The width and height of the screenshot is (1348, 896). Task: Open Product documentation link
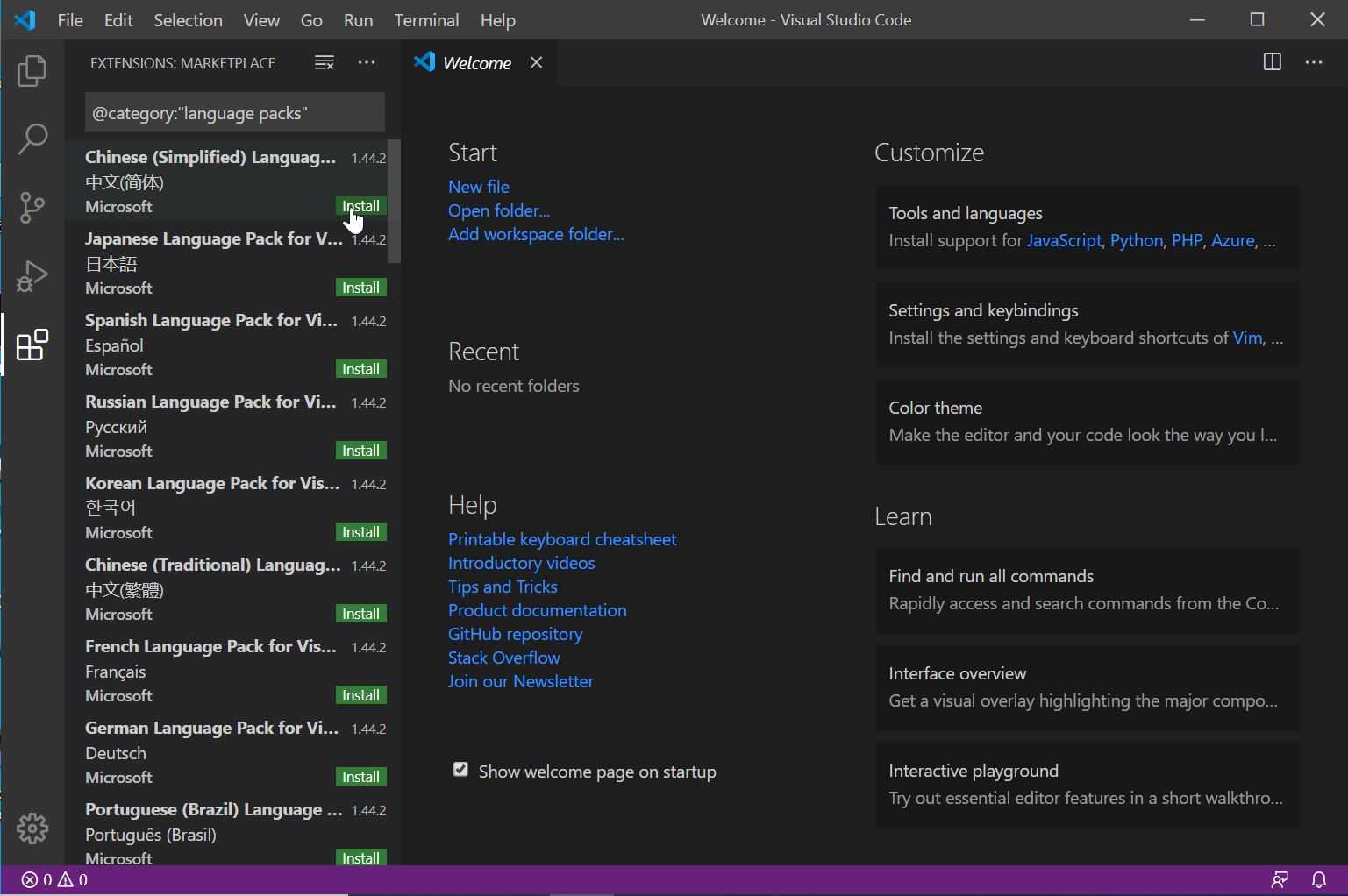537,610
